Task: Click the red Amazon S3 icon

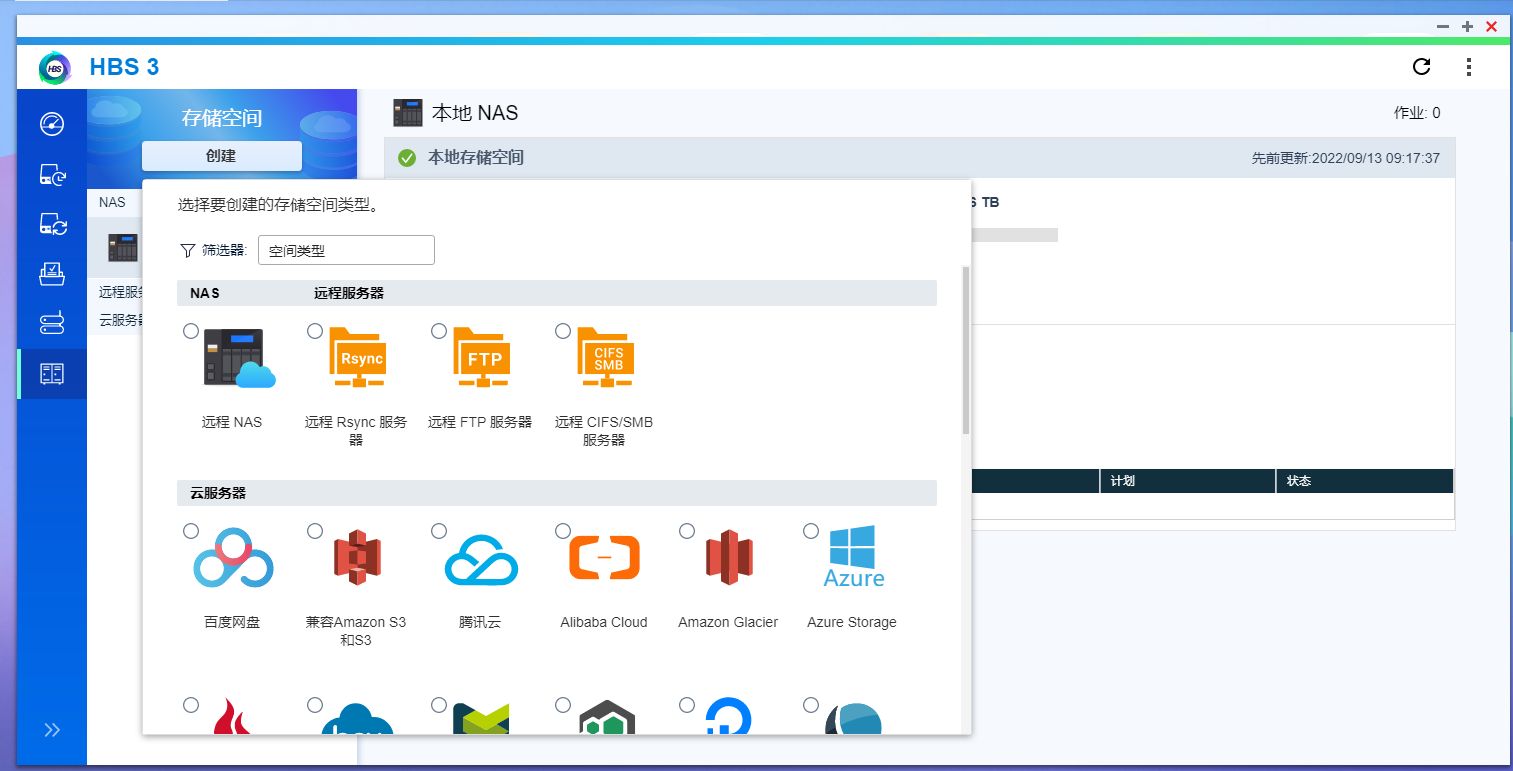Action: click(x=357, y=557)
